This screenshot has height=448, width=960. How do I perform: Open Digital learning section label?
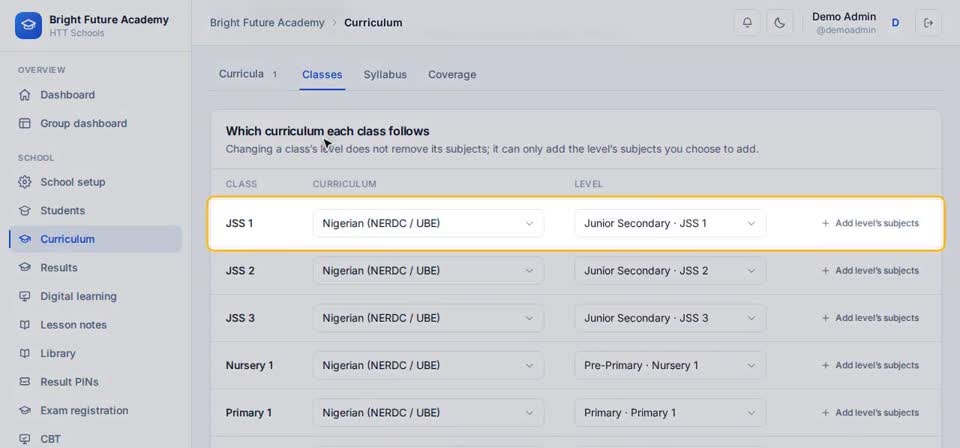coord(78,296)
